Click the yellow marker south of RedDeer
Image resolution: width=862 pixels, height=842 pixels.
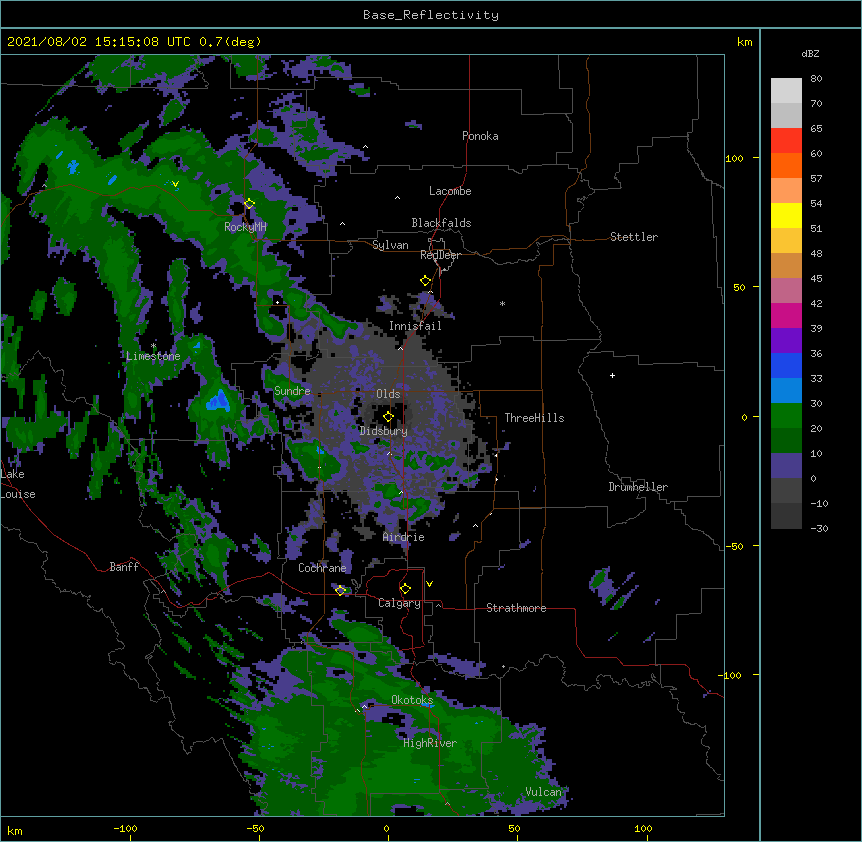pyautogui.click(x=425, y=281)
